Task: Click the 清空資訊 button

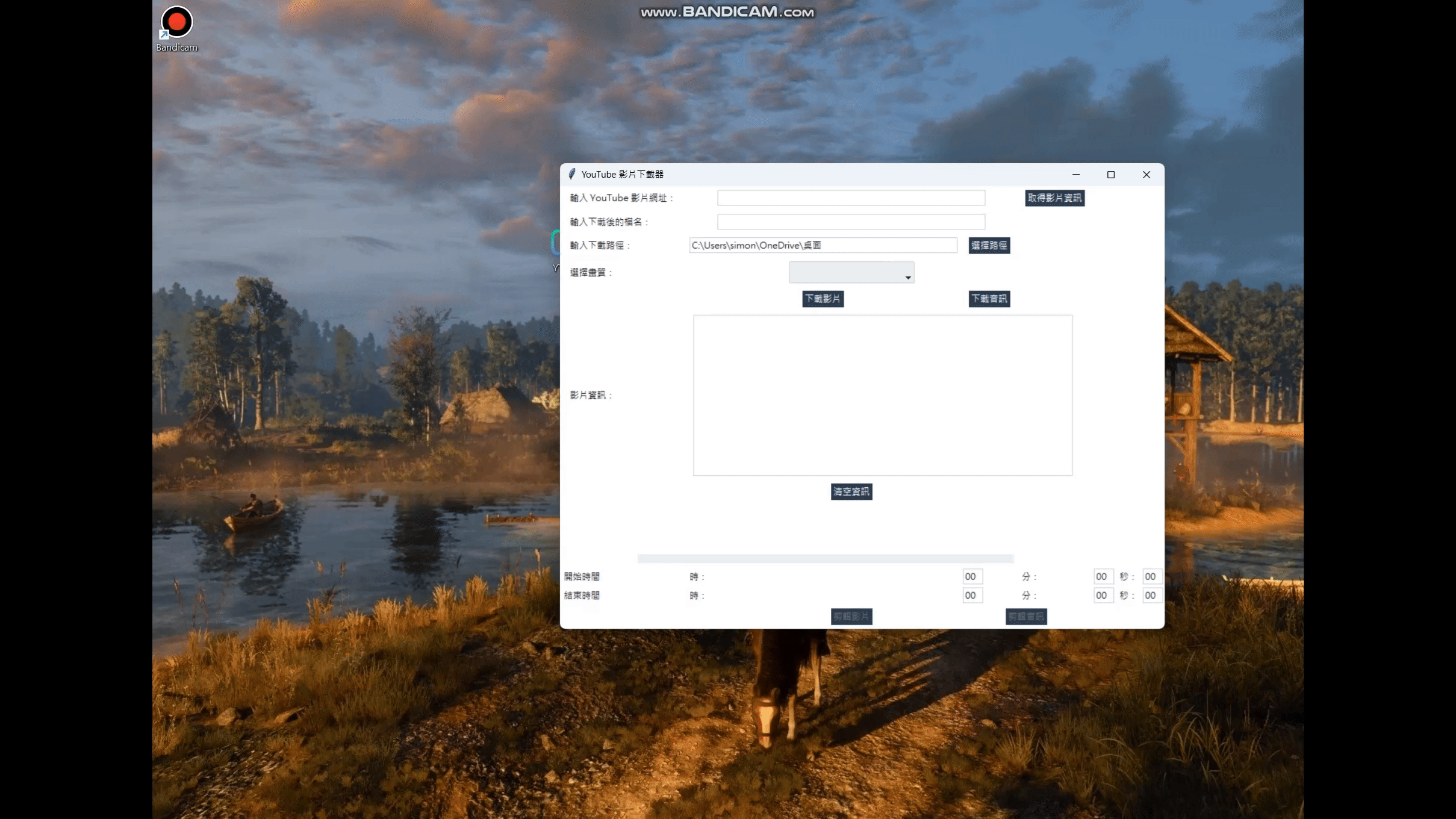Action: click(x=851, y=491)
